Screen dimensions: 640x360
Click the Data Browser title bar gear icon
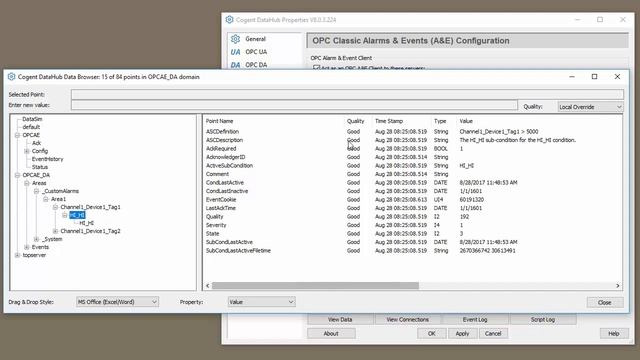point(11,77)
